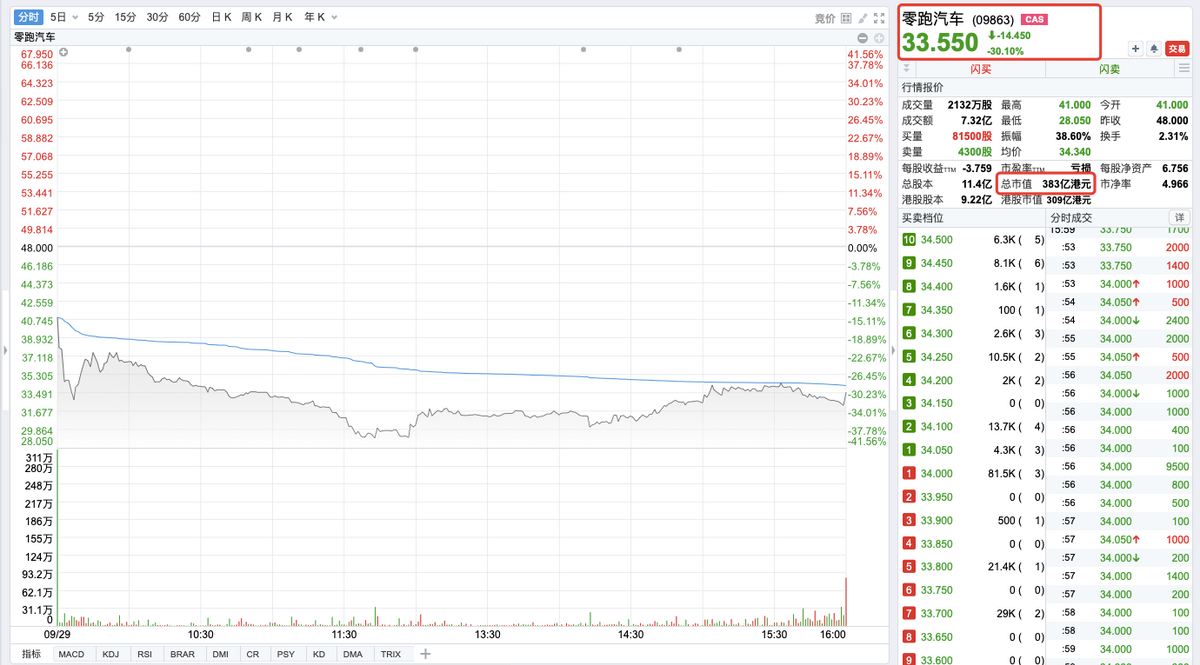1200x665 pixels.
Task: Select the MACD indicator tab
Action: pos(71,654)
